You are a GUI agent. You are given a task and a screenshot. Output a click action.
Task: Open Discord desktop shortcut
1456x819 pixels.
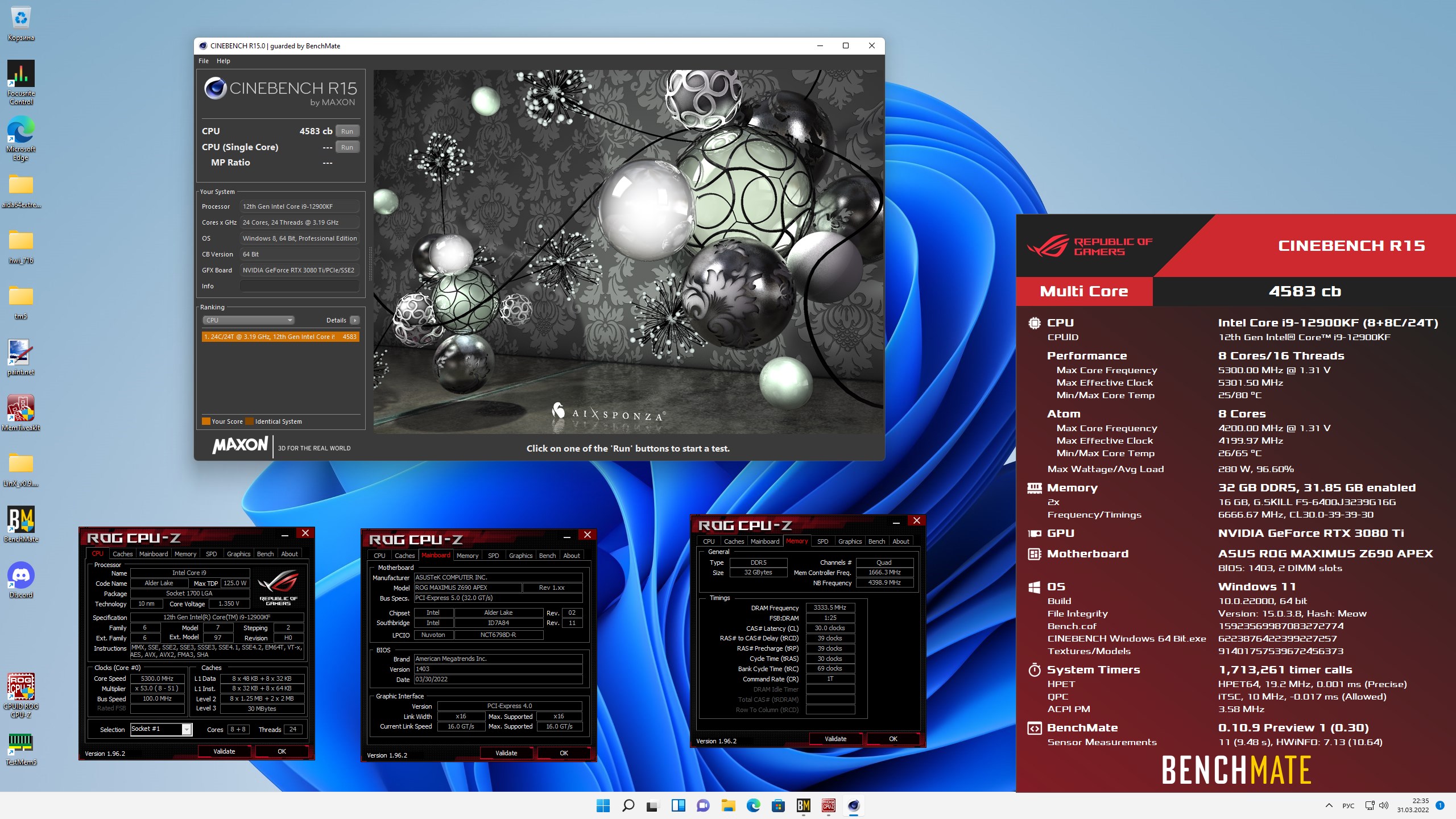tap(21, 580)
